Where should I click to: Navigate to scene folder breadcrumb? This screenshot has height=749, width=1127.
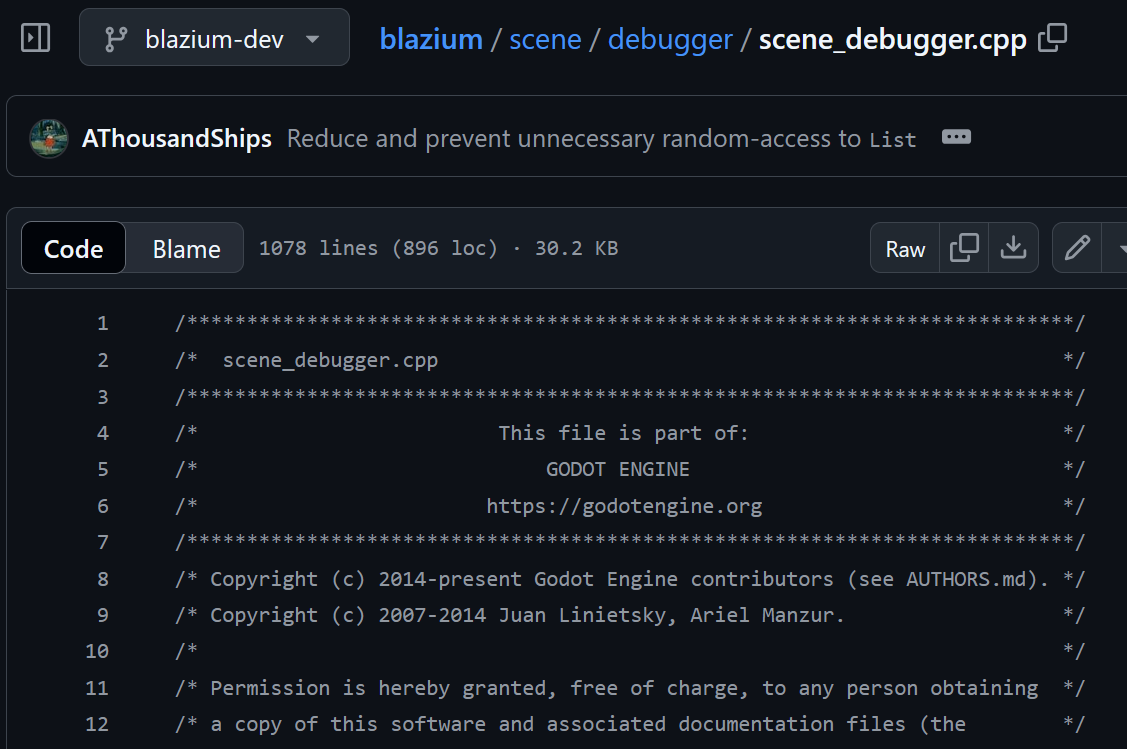pos(545,39)
